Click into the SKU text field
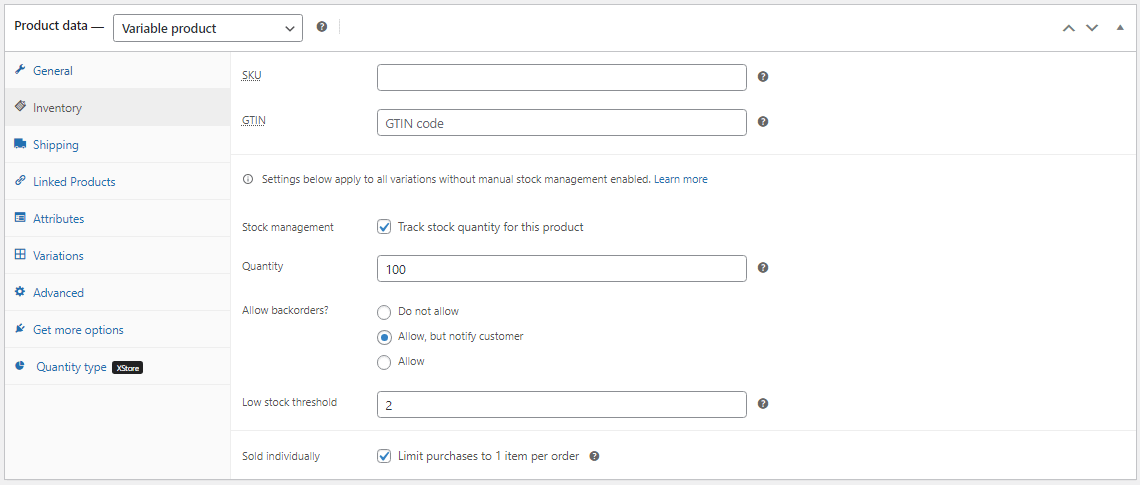1140x485 pixels. click(561, 77)
